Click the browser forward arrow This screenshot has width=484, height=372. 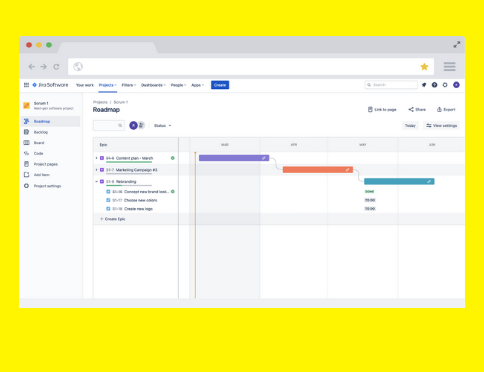(44, 67)
